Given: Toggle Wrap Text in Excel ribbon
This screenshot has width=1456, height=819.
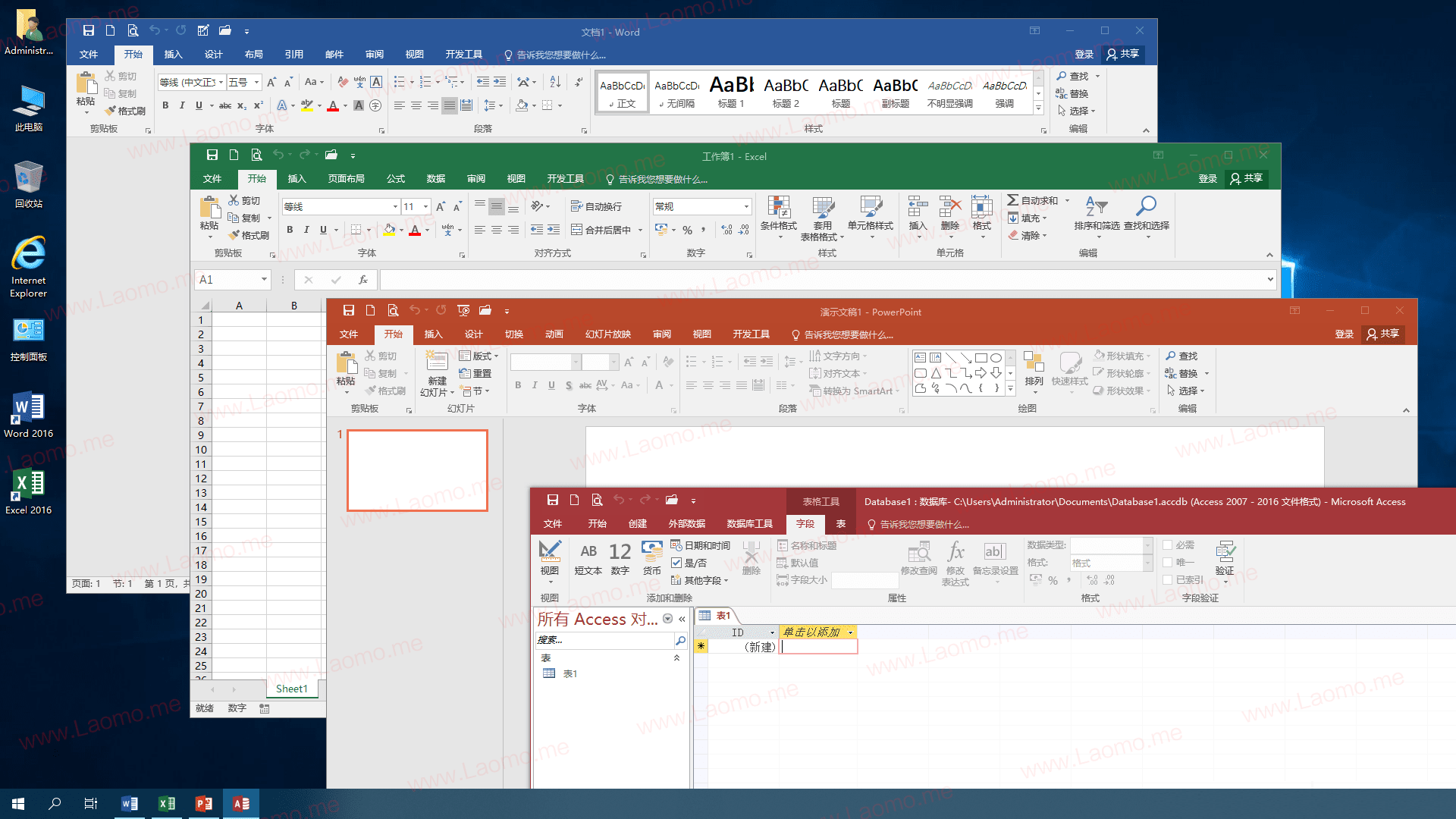Looking at the screenshot, I should [596, 206].
